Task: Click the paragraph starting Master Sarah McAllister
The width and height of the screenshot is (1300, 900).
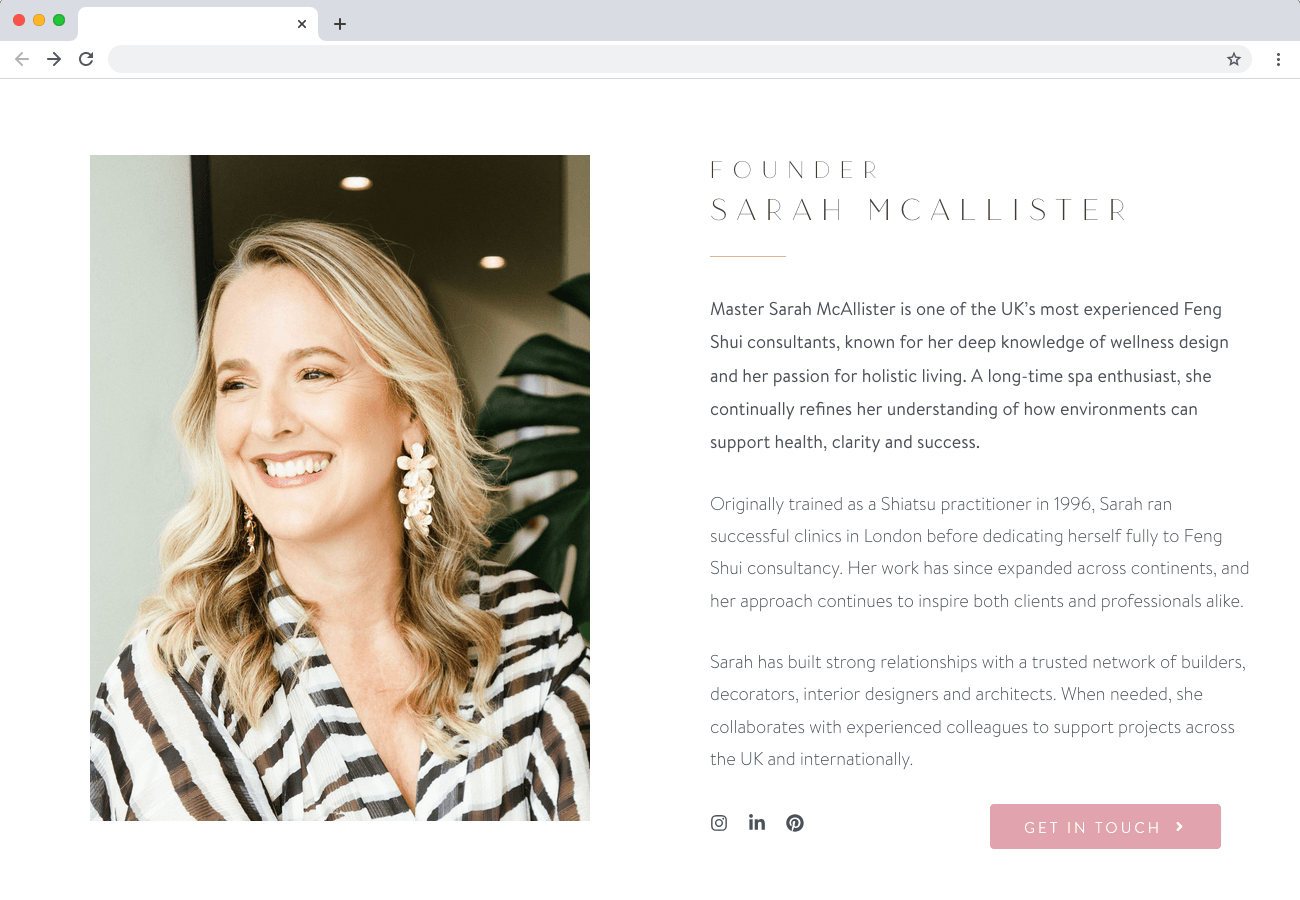Action: (x=969, y=376)
